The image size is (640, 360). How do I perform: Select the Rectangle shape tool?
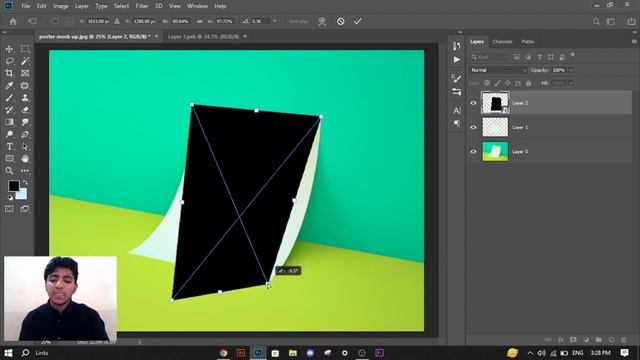pyautogui.click(x=9, y=158)
